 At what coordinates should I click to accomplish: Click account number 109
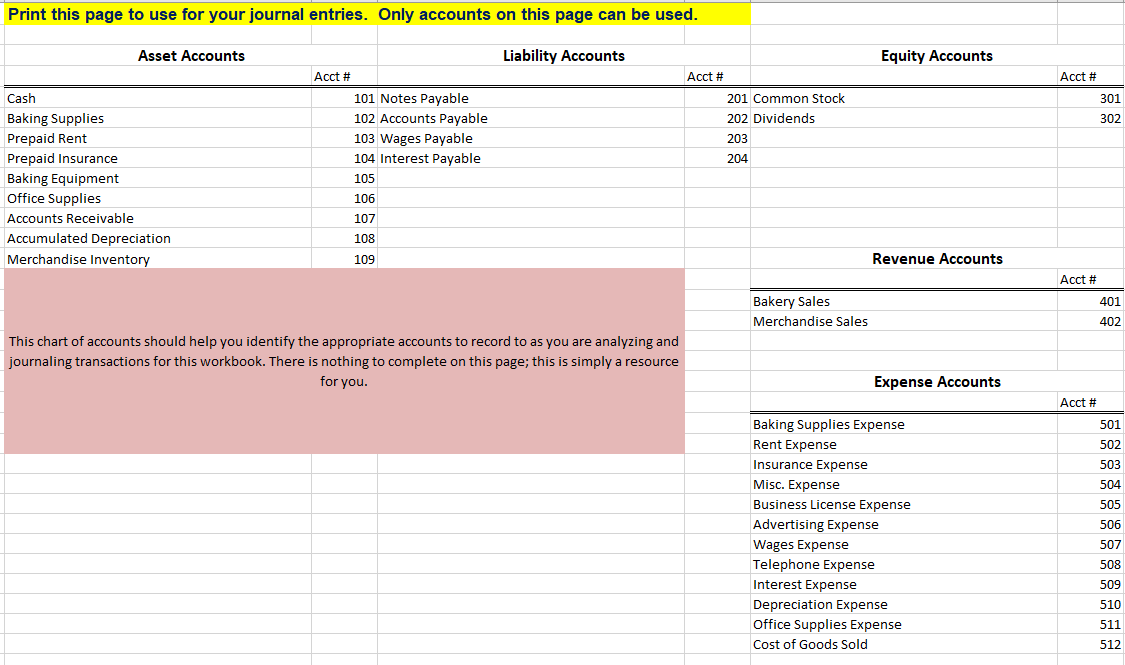click(x=344, y=259)
